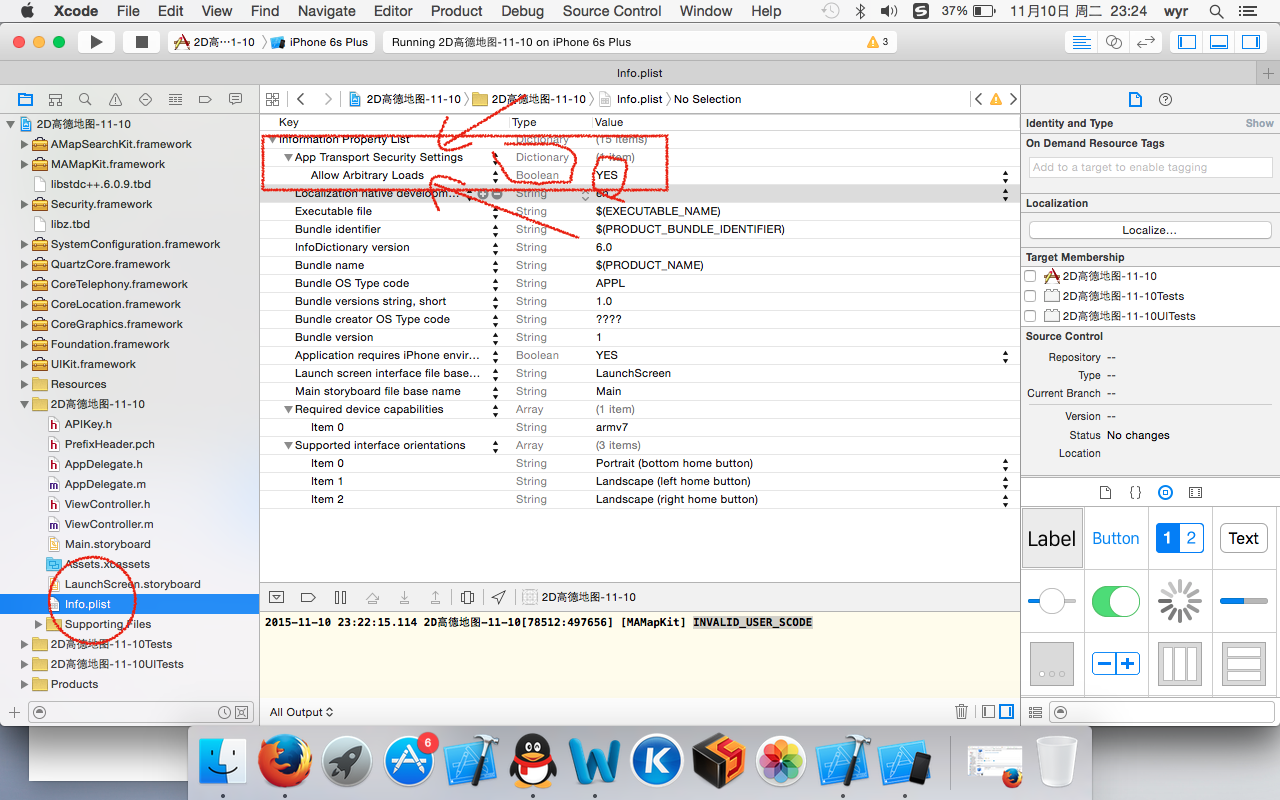Collapse Supported interface orientations row
The height and width of the screenshot is (800, 1280).
click(x=287, y=446)
